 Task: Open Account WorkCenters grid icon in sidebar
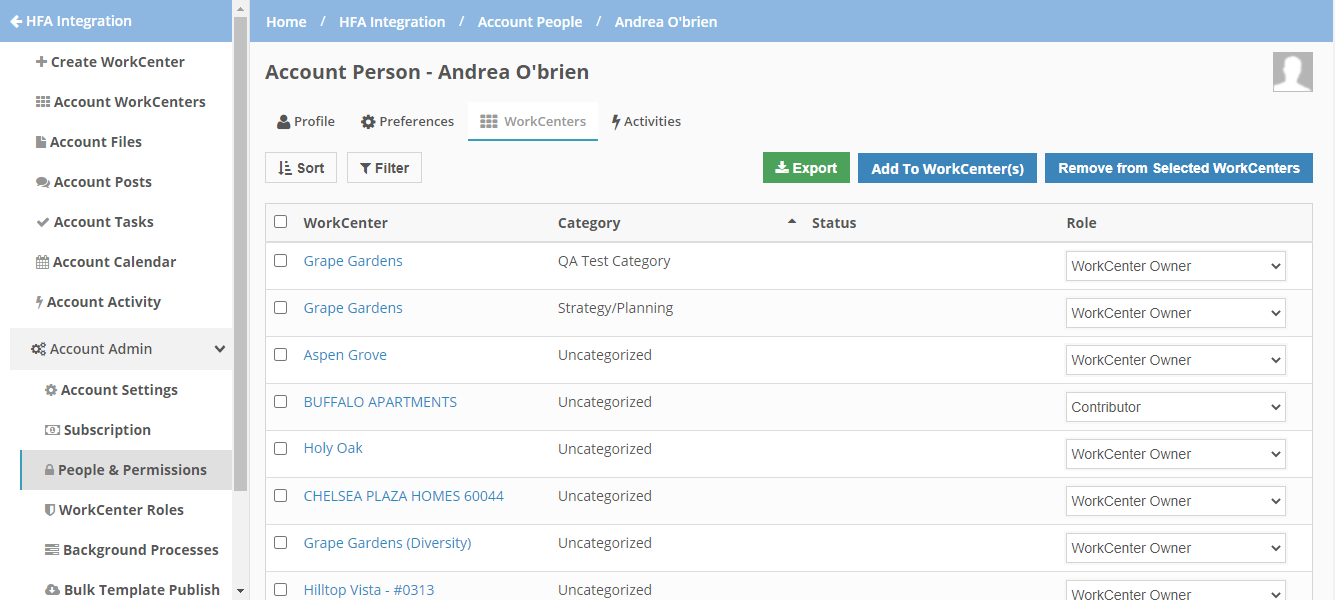tap(43, 102)
